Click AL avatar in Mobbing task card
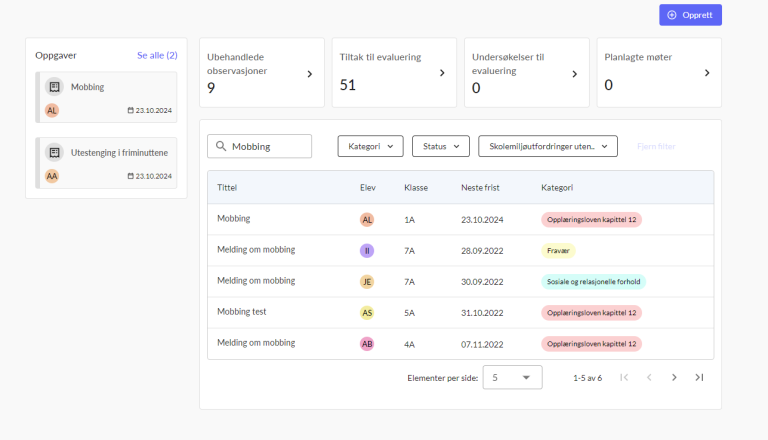768x440 pixels. click(x=52, y=110)
